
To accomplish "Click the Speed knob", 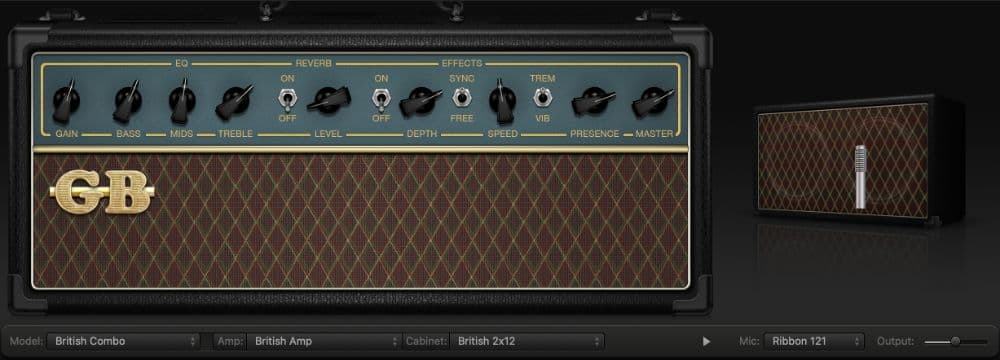I will point(503,101).
